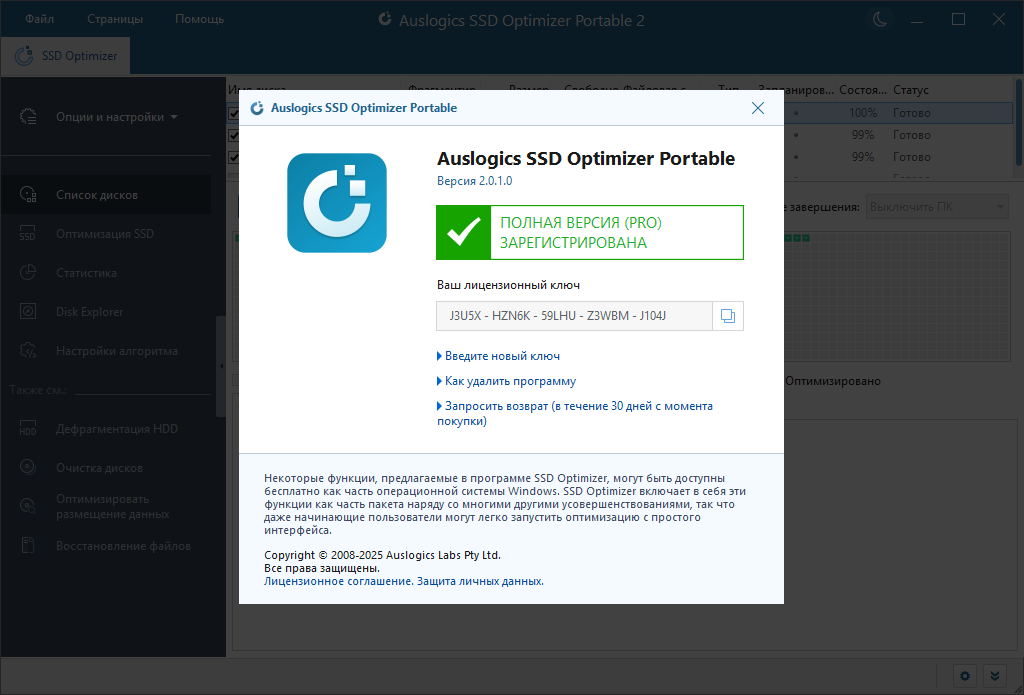Open the Файл menu
1024x695 pixels.
tap(39, 19)
